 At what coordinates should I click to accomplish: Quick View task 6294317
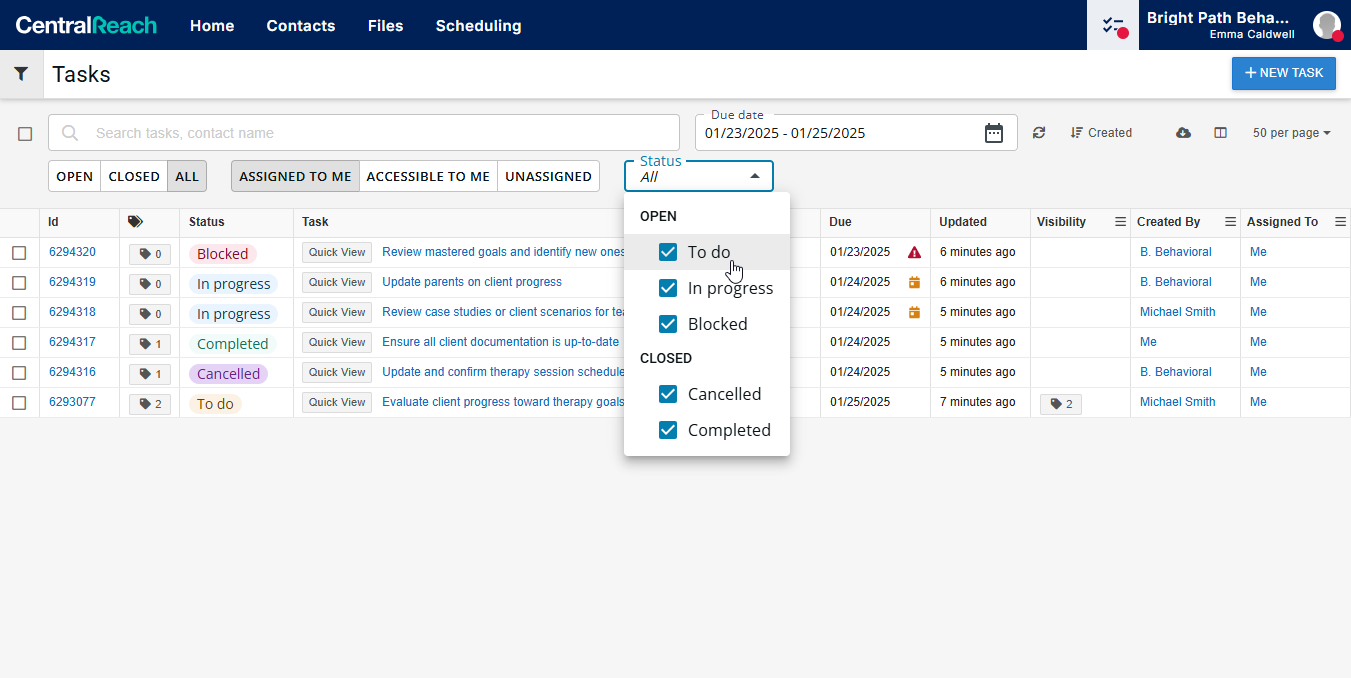(x=337, y=342)
